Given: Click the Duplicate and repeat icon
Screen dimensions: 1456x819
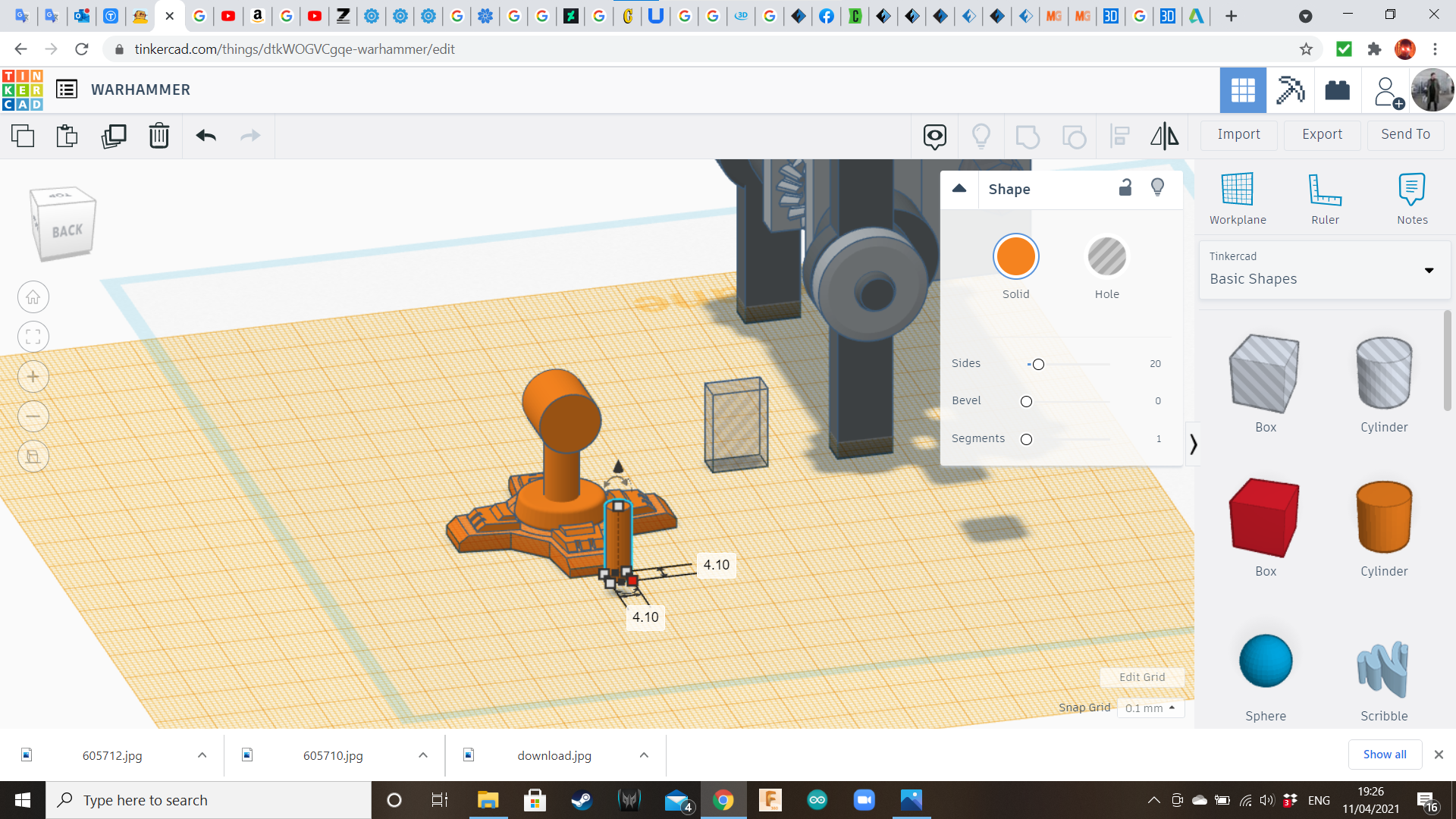Looking at the screenshot, I should tap(114, 136).
